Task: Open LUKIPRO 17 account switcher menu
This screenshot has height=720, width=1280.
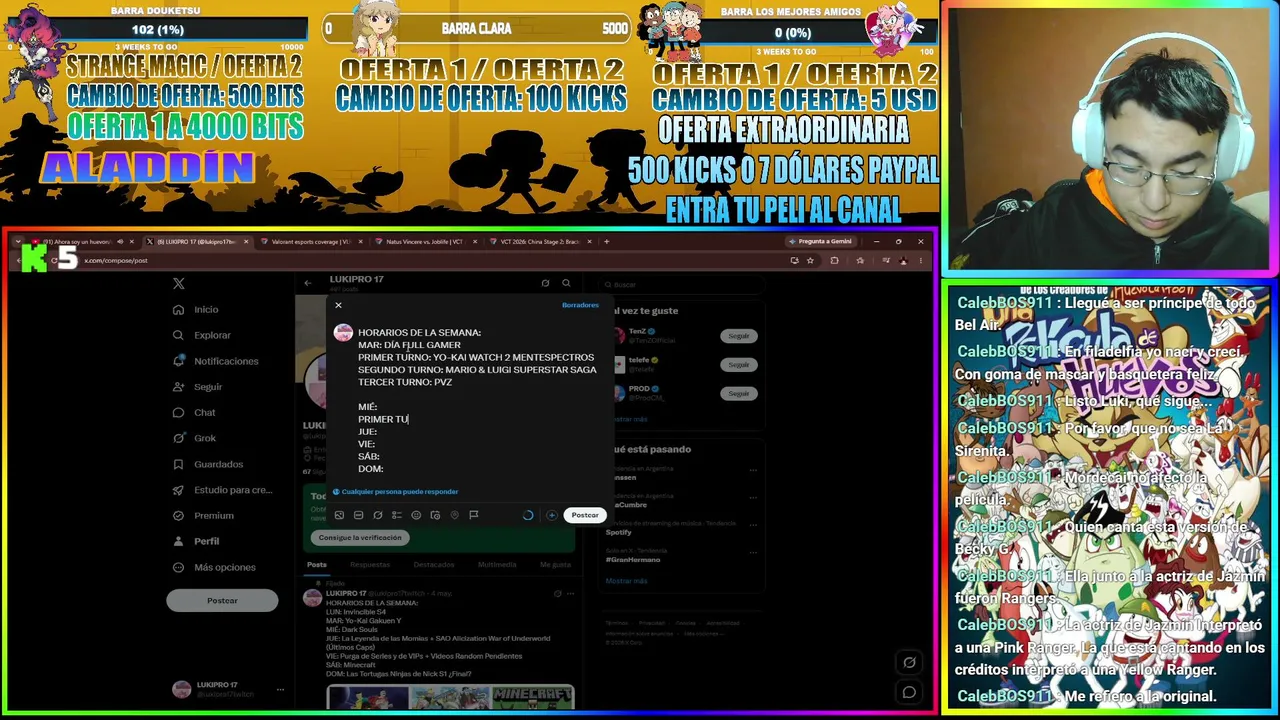Action: pos(228,689)
